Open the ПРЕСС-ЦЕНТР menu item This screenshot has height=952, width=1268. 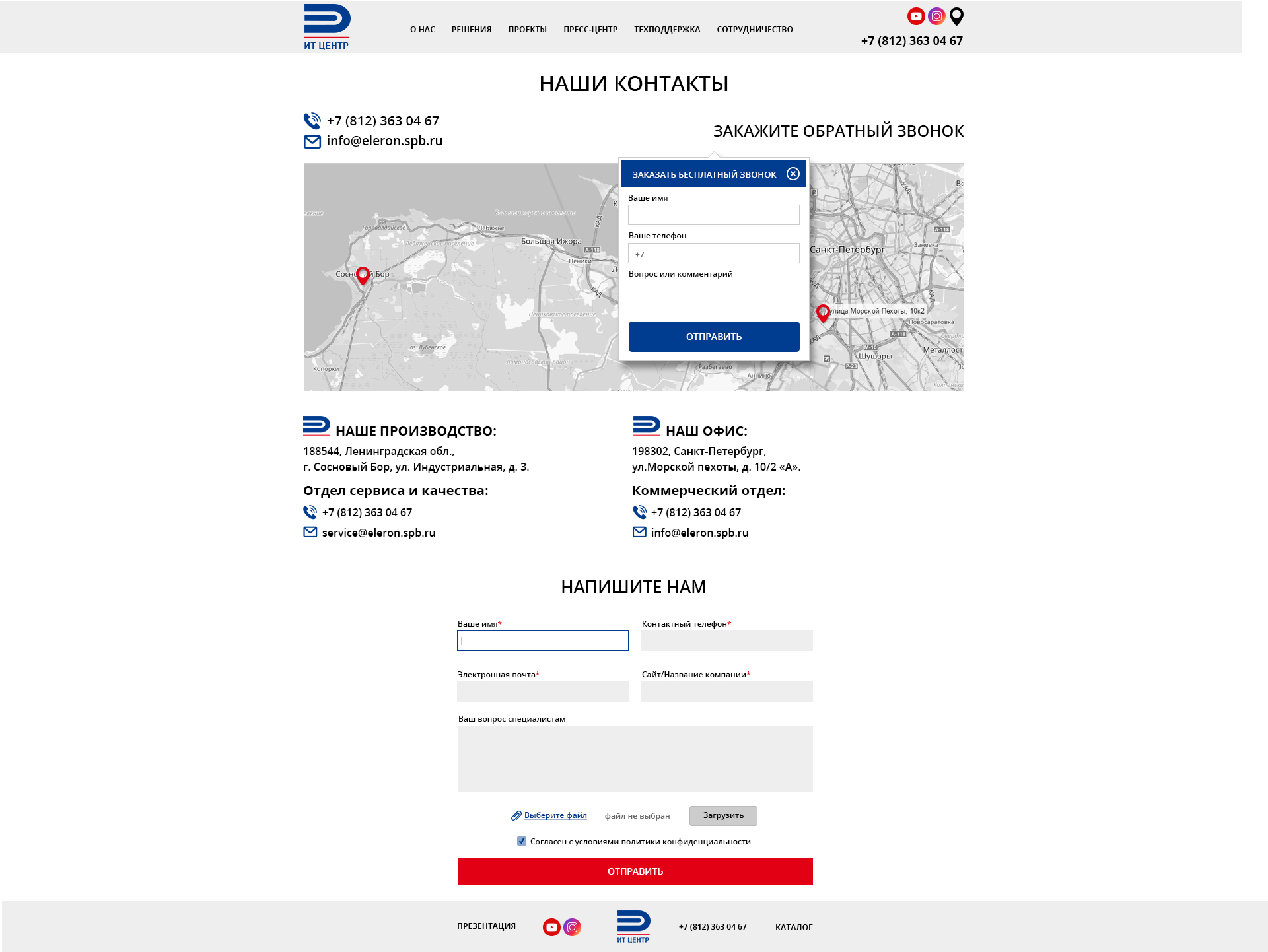click(x=590, y=30)
